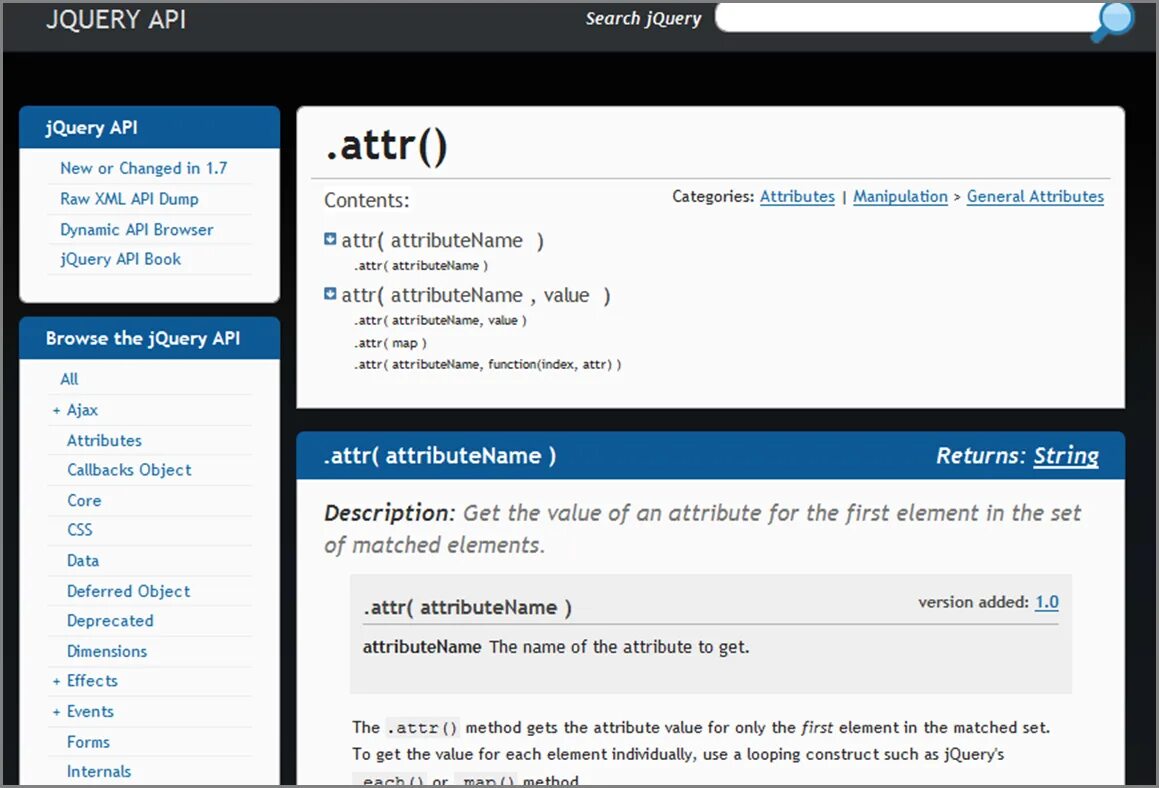Screen dimensions: 1159x788
Task: Open the String return type link
Action: pyautogui.click(x=1066, y=455)
